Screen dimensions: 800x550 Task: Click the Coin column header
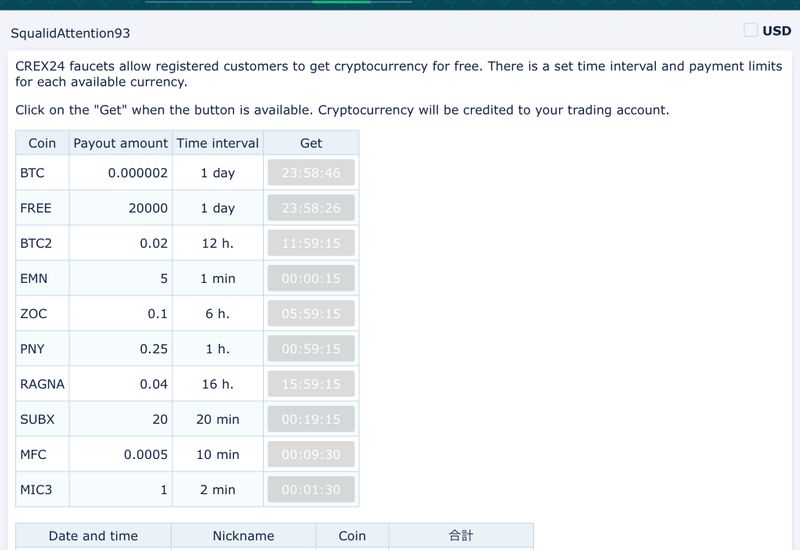point(42,143)
